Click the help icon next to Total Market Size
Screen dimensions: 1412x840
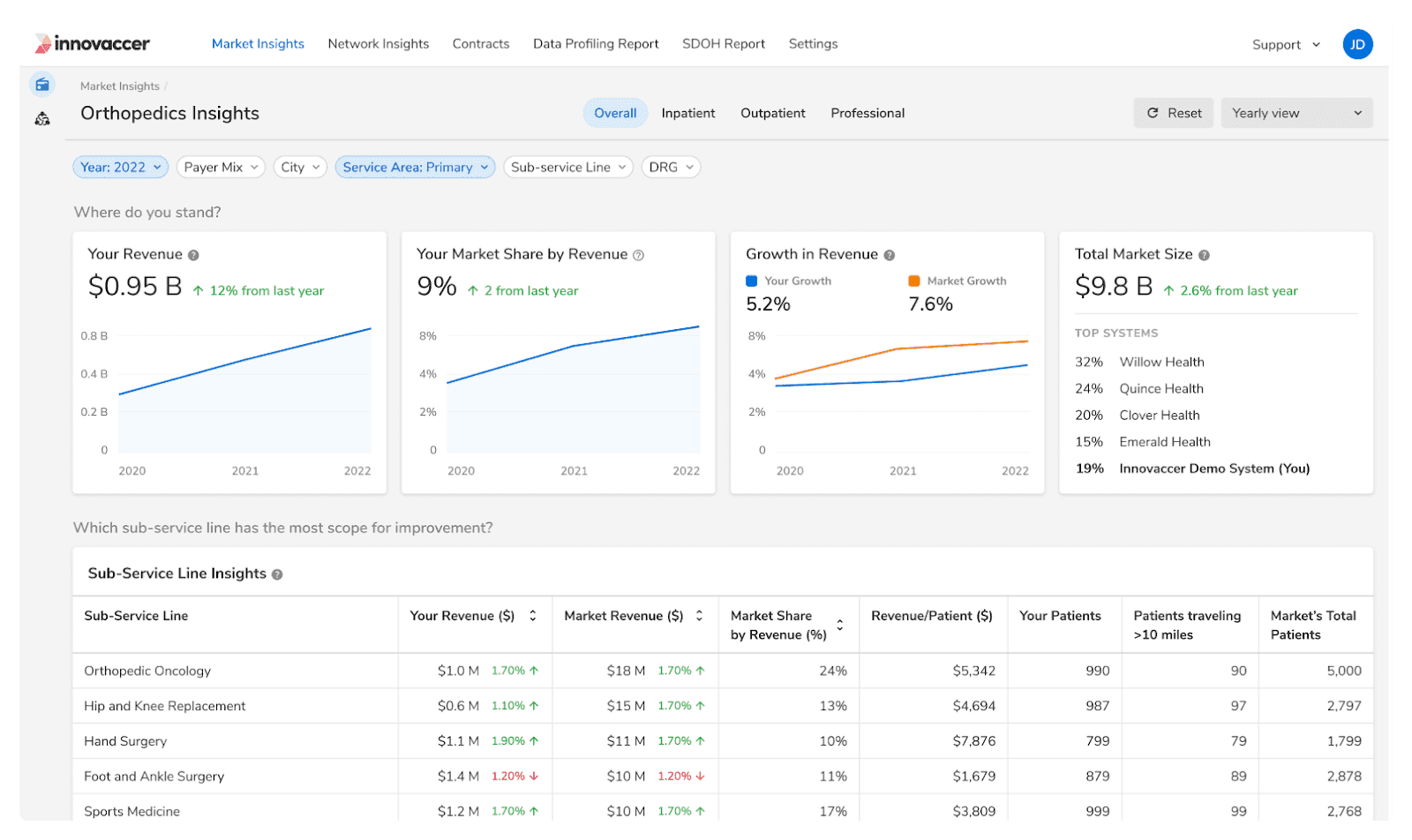point(1204,254)
